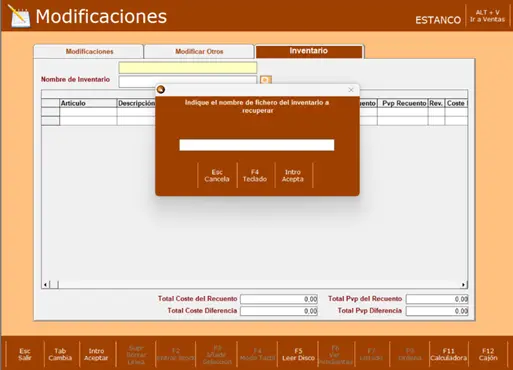Click right arrow of horizontal scrollbar
Screen dimensions: 513x370
[x=463, y=285]
